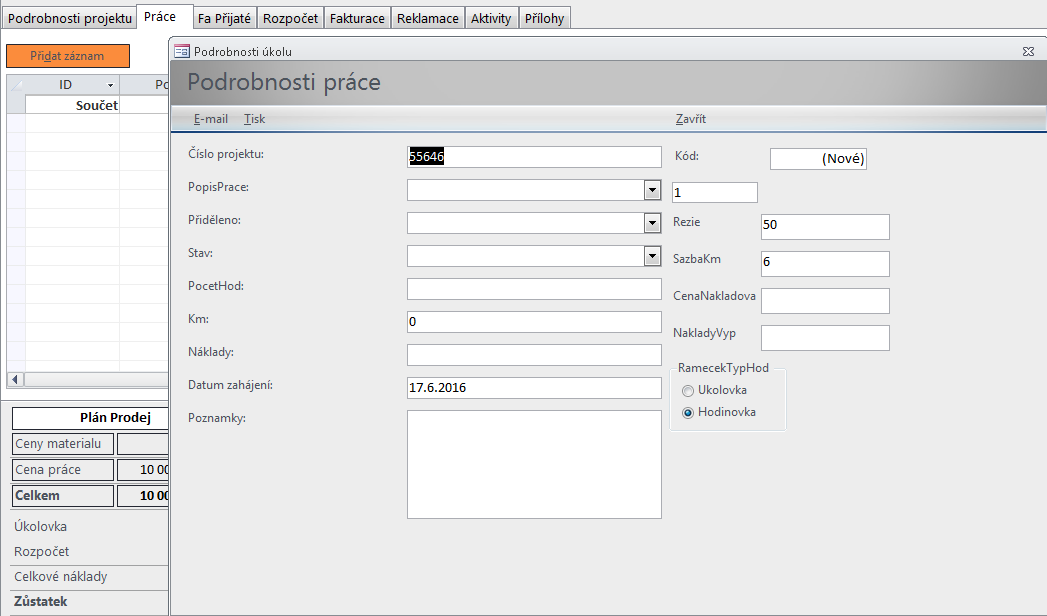Select the Ukolovka radio option
The height and width of the screenshot is (616, 1047).
pyautogui.click(x=688, y=390)
